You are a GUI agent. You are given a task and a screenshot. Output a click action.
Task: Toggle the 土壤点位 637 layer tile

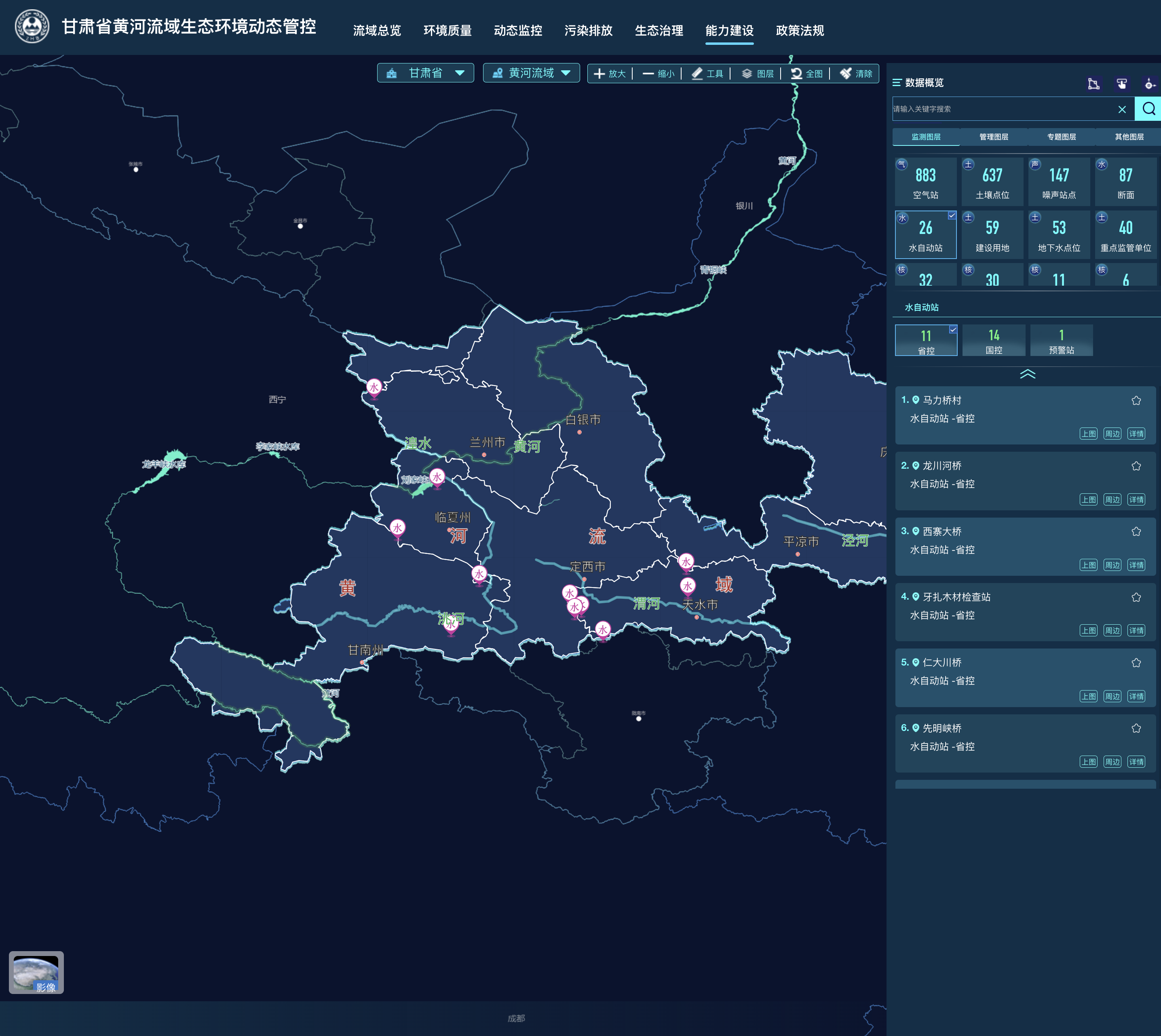pos(992,181)
